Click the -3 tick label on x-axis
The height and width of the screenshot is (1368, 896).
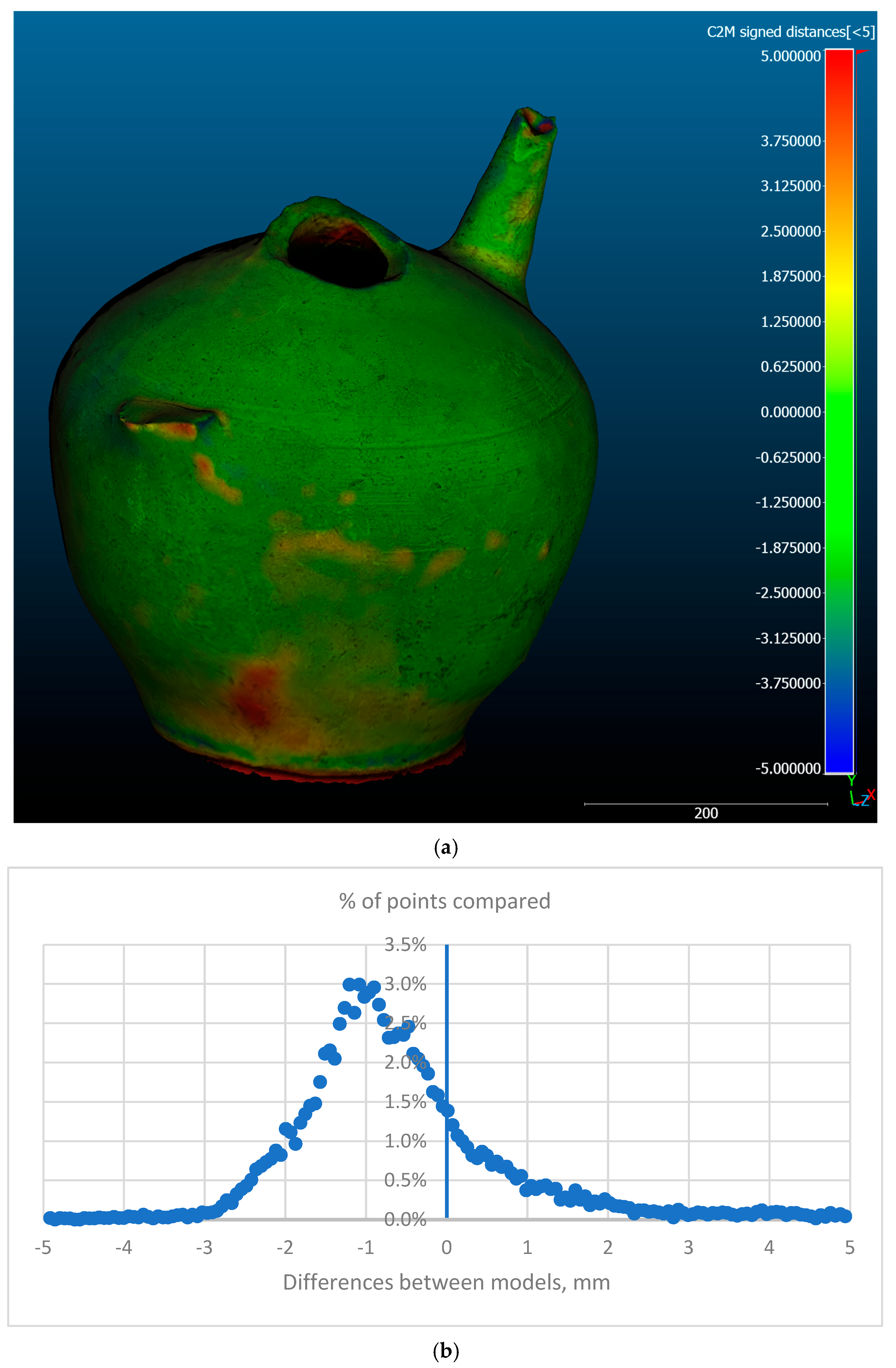coord(204,1248)
